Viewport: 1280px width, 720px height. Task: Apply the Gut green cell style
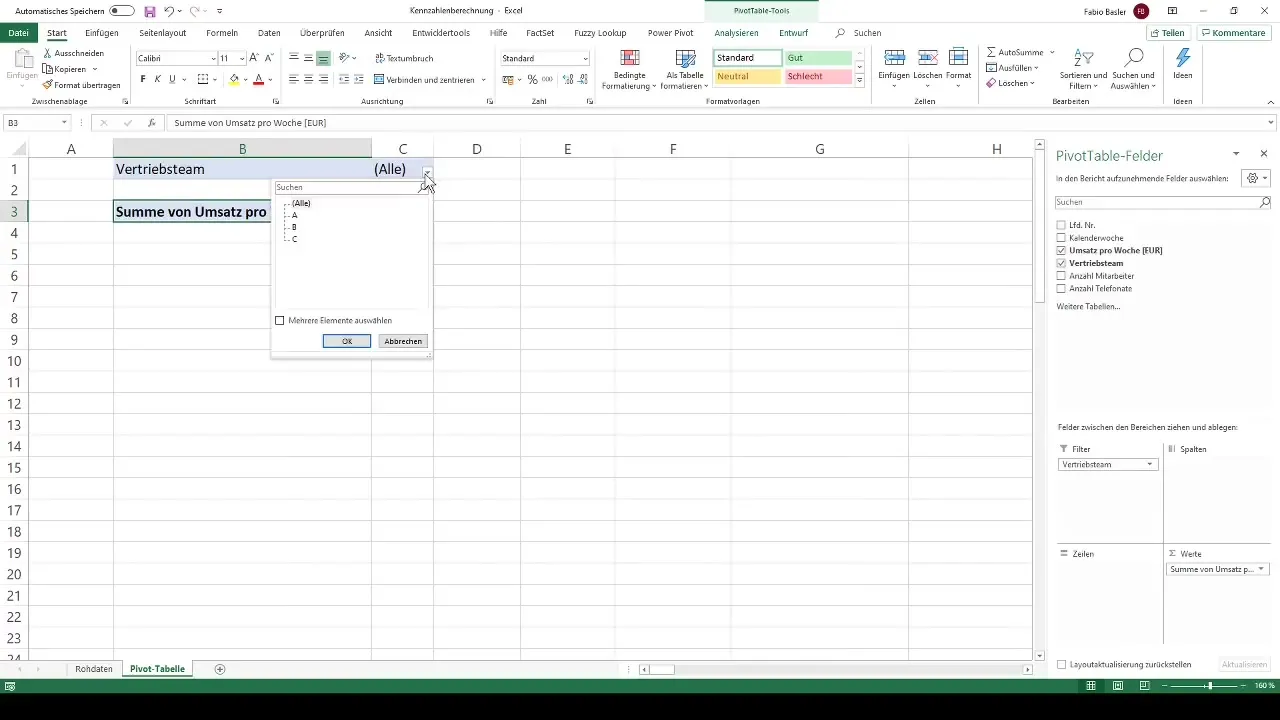818,58
